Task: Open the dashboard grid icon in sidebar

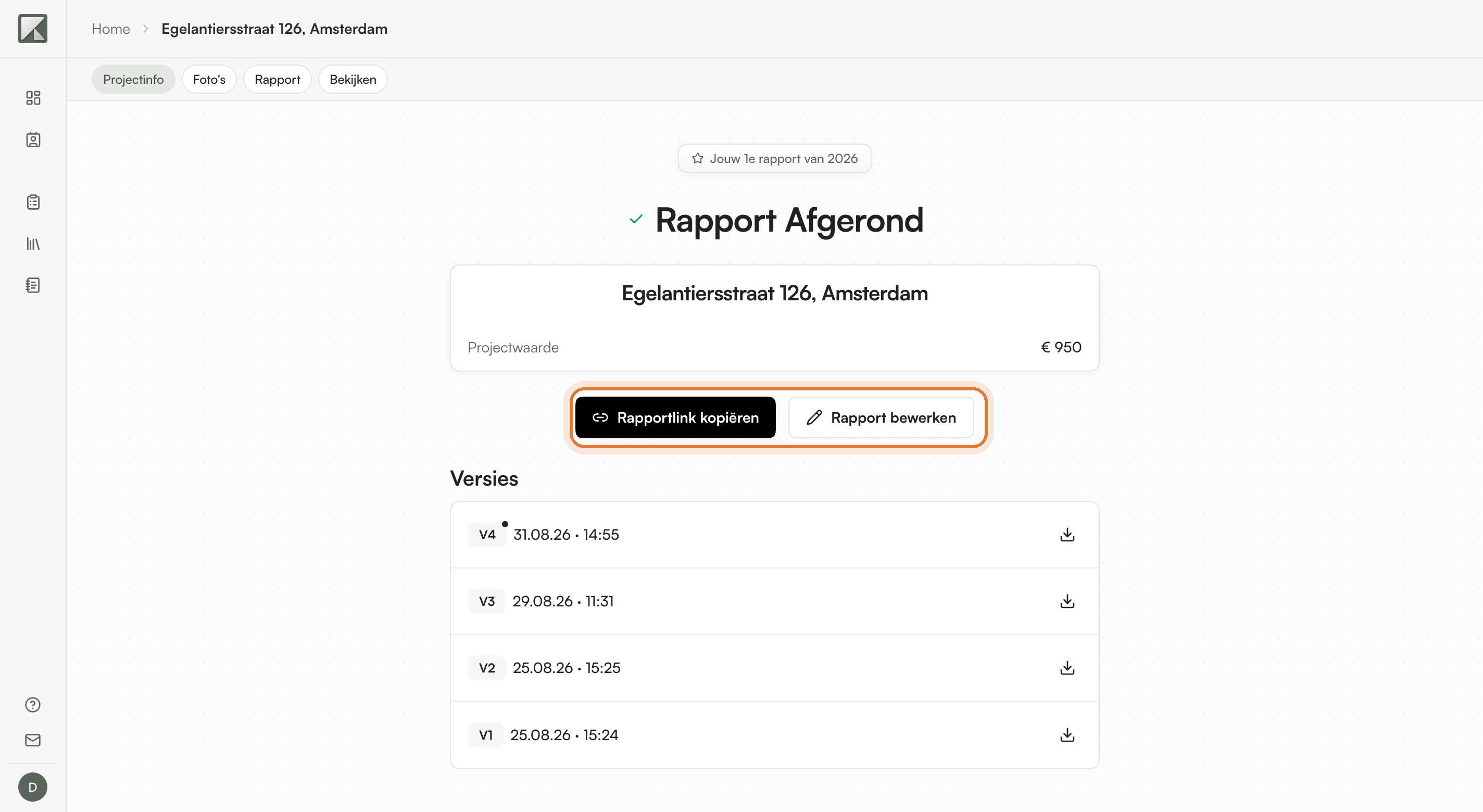Action: (x=33, y=98)
